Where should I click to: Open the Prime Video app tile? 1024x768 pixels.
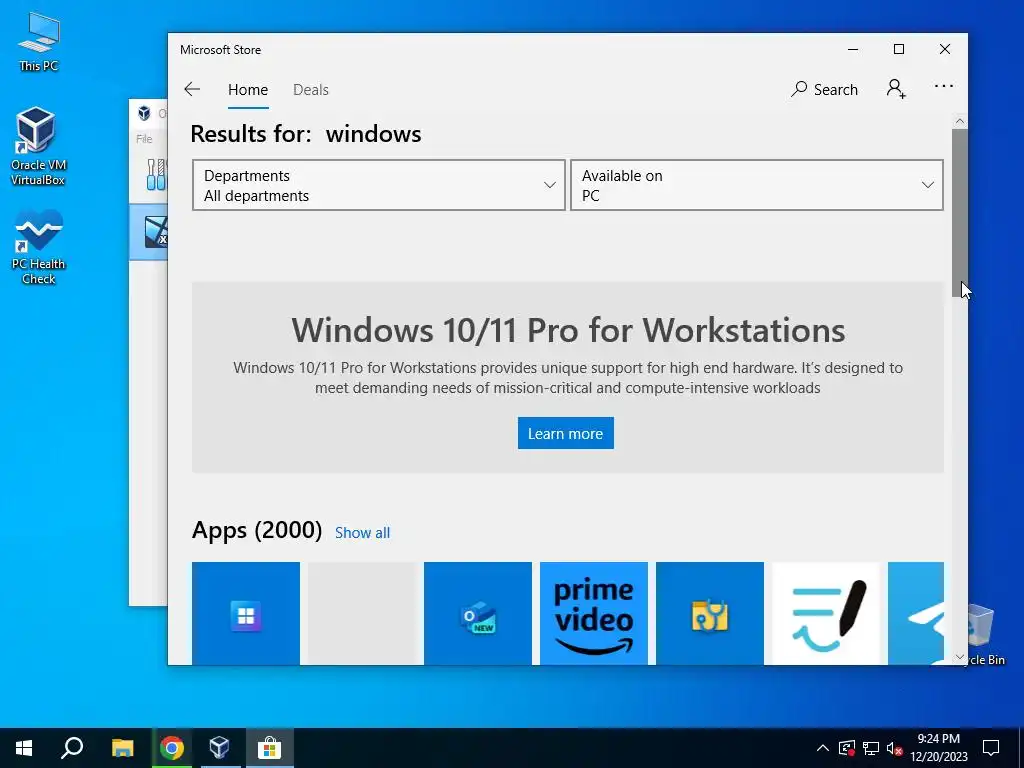pyautogui.click(x=594, y=613)
